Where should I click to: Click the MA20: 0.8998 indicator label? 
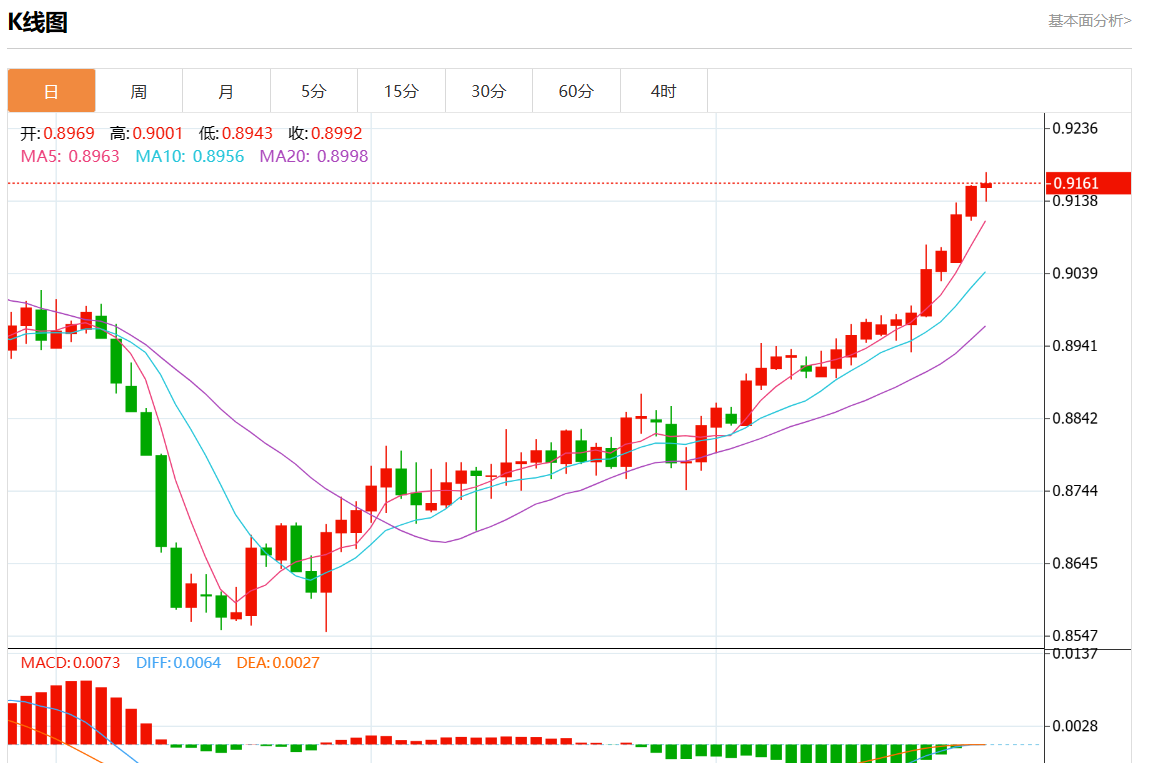[314, 156]
